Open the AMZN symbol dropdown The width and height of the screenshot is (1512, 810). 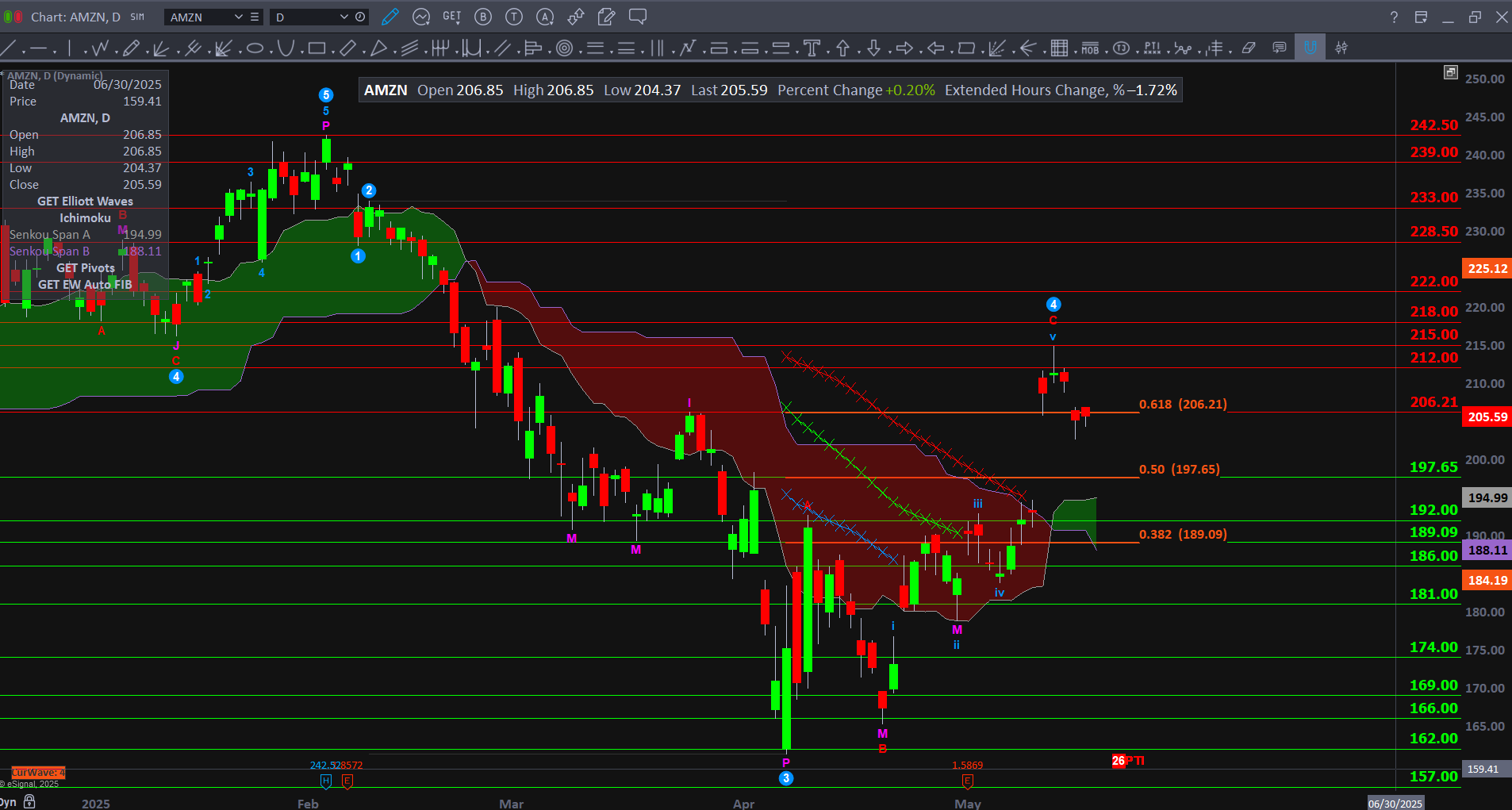pos(238,17)
